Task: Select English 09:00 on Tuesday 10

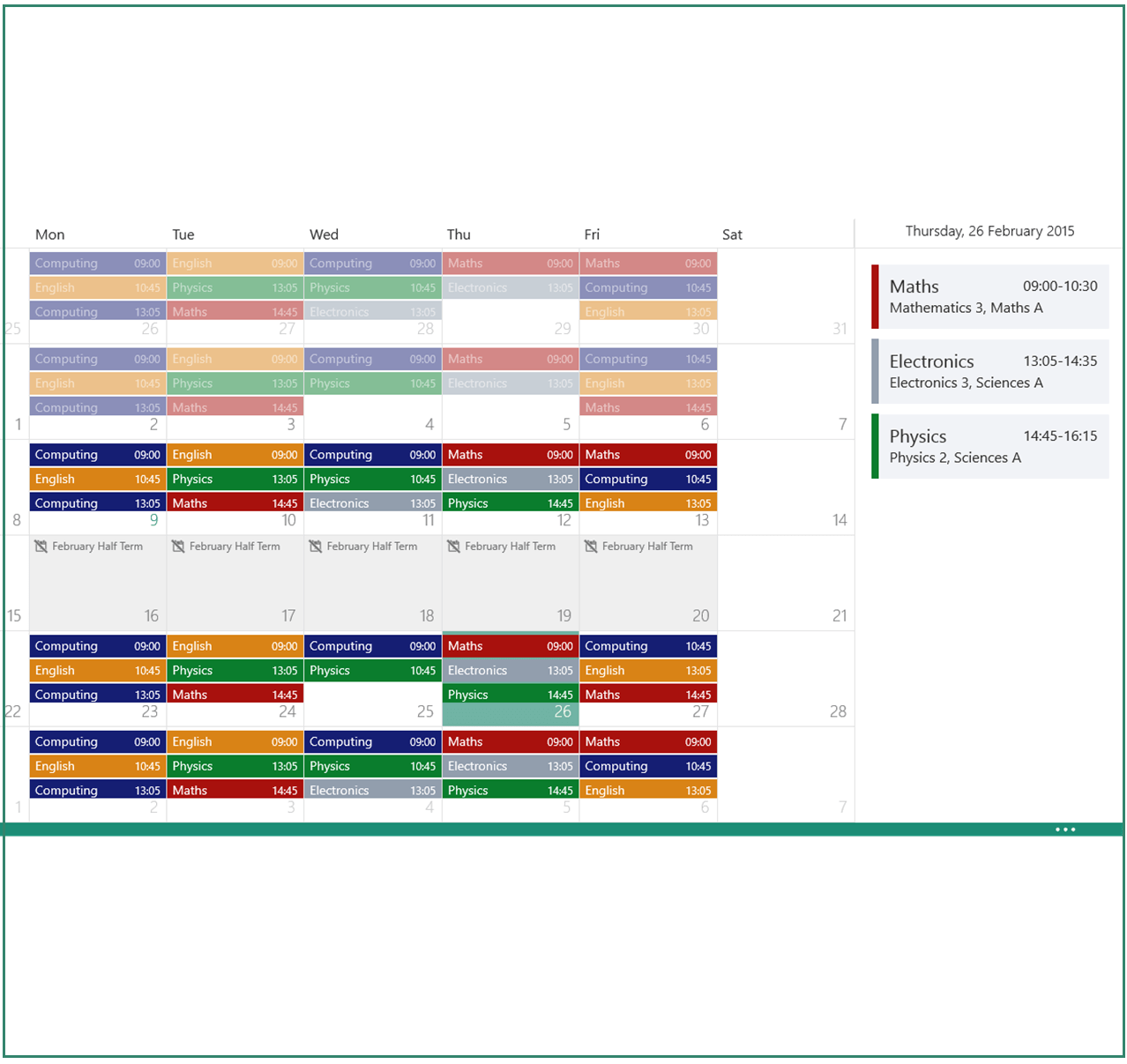Action: point(235,455)
